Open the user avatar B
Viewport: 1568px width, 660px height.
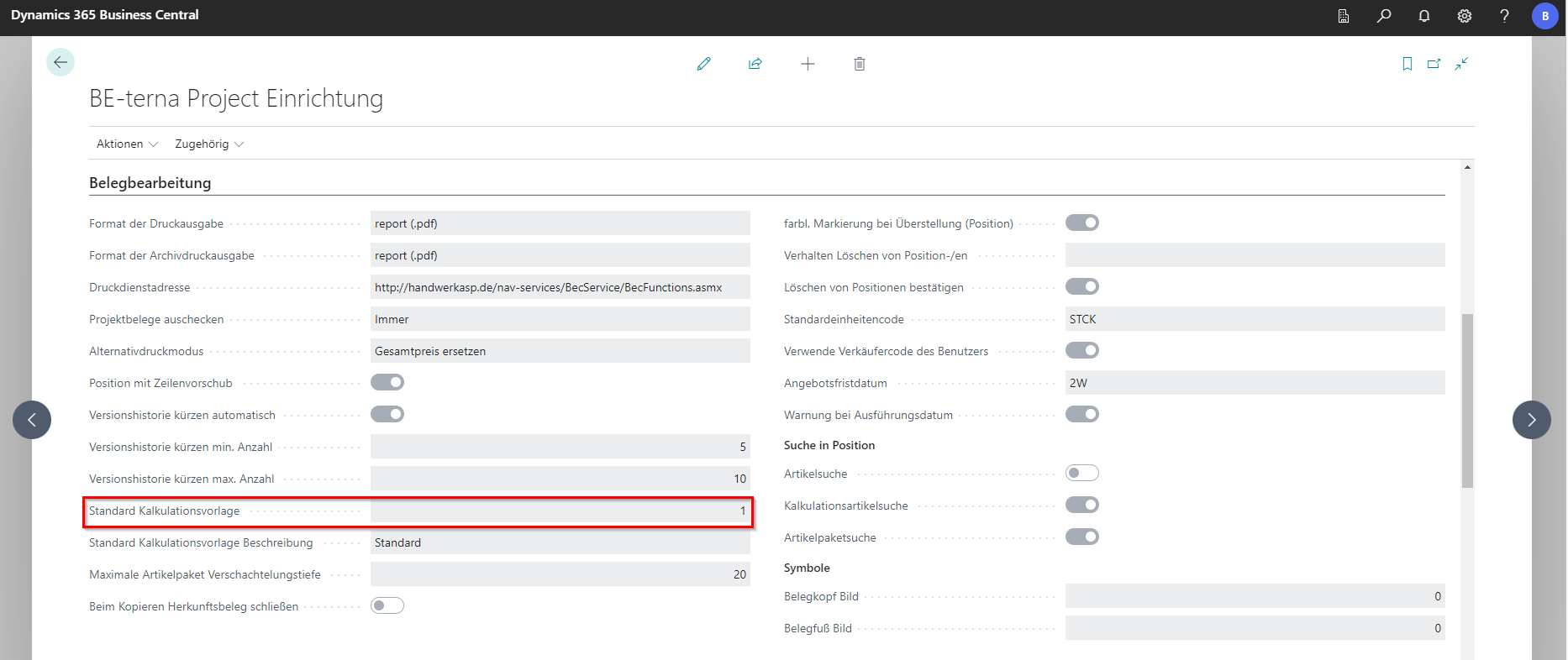coord(1545,16)
